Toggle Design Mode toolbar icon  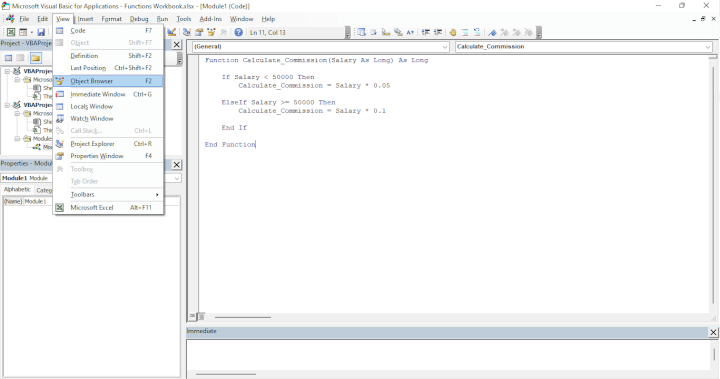point(171,32)
